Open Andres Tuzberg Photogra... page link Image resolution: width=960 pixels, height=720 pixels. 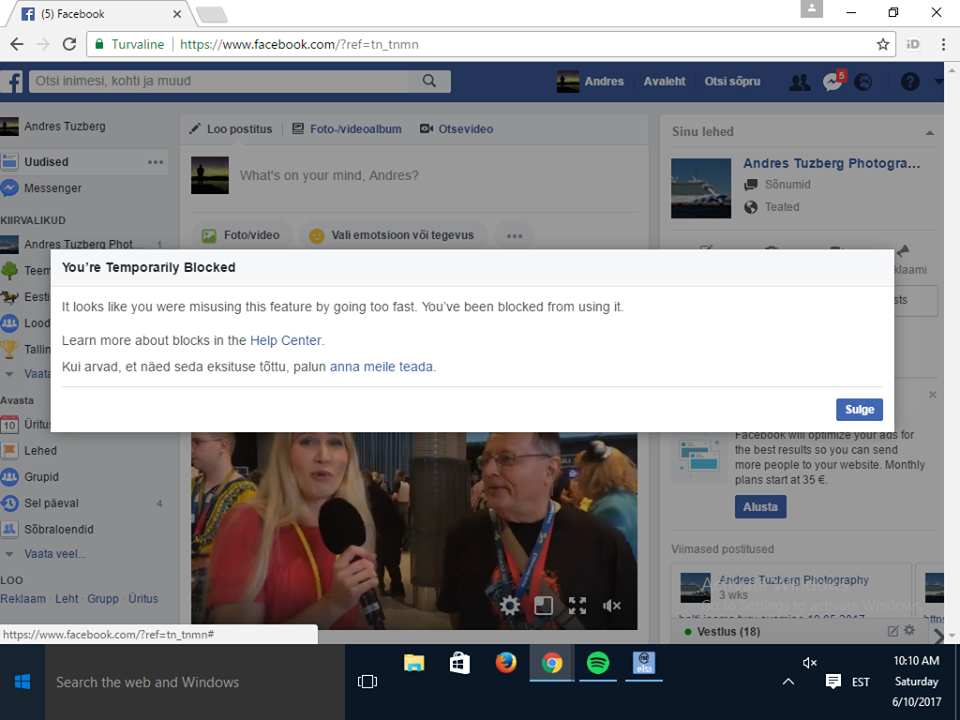(x=831, y=163)
